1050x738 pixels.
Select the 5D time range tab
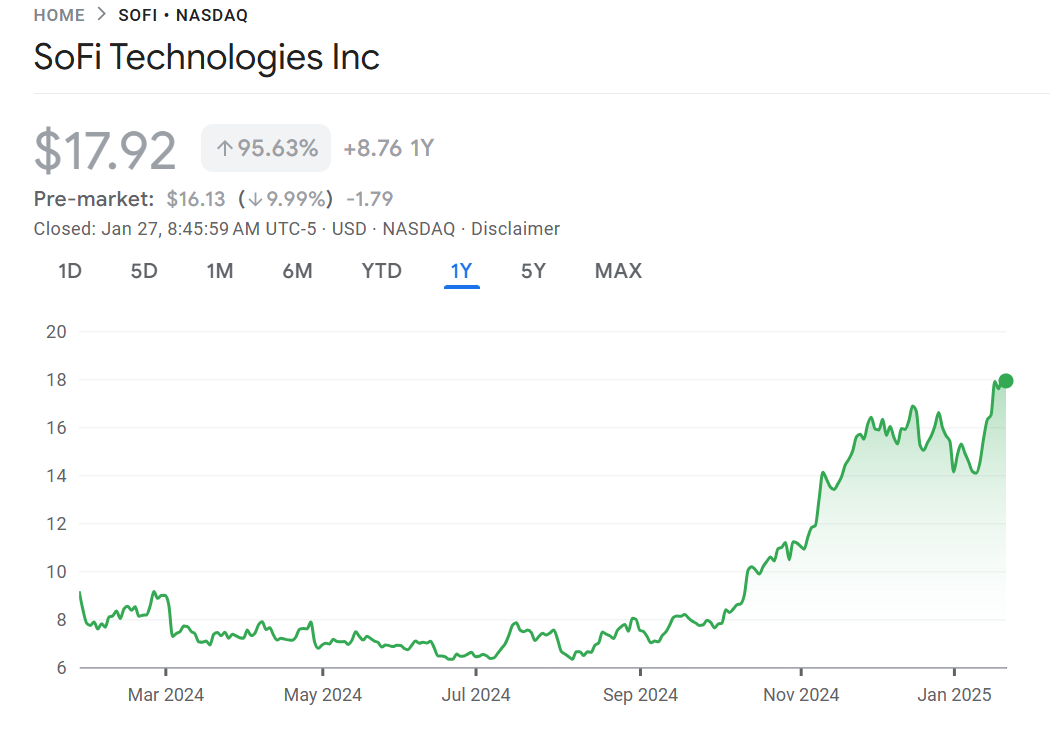point(144,271)
